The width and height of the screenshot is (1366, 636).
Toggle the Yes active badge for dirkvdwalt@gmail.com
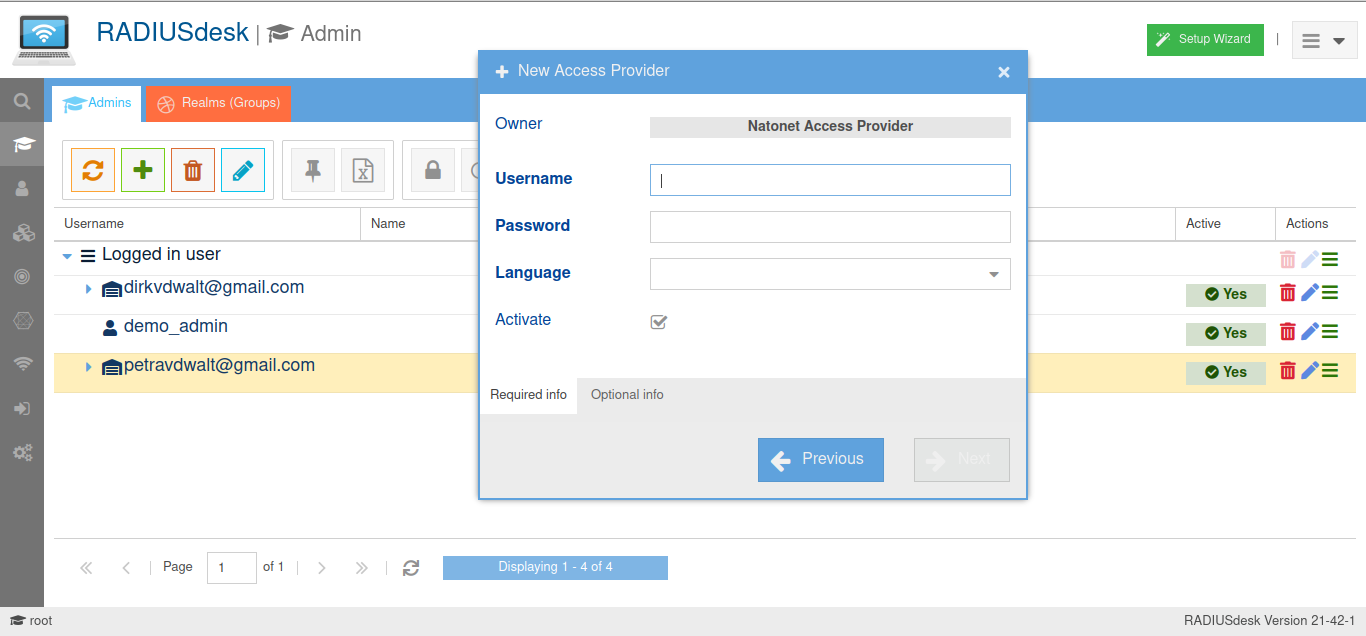pos(1225,294)
